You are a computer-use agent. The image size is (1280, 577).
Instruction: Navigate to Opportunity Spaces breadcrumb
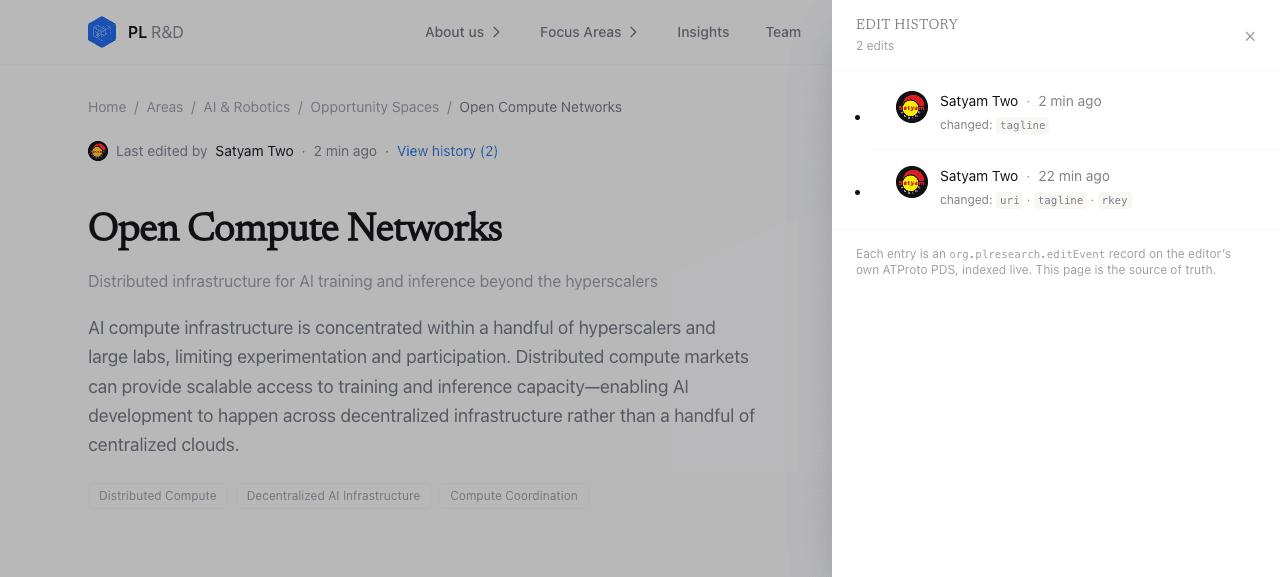pos(374,107)
